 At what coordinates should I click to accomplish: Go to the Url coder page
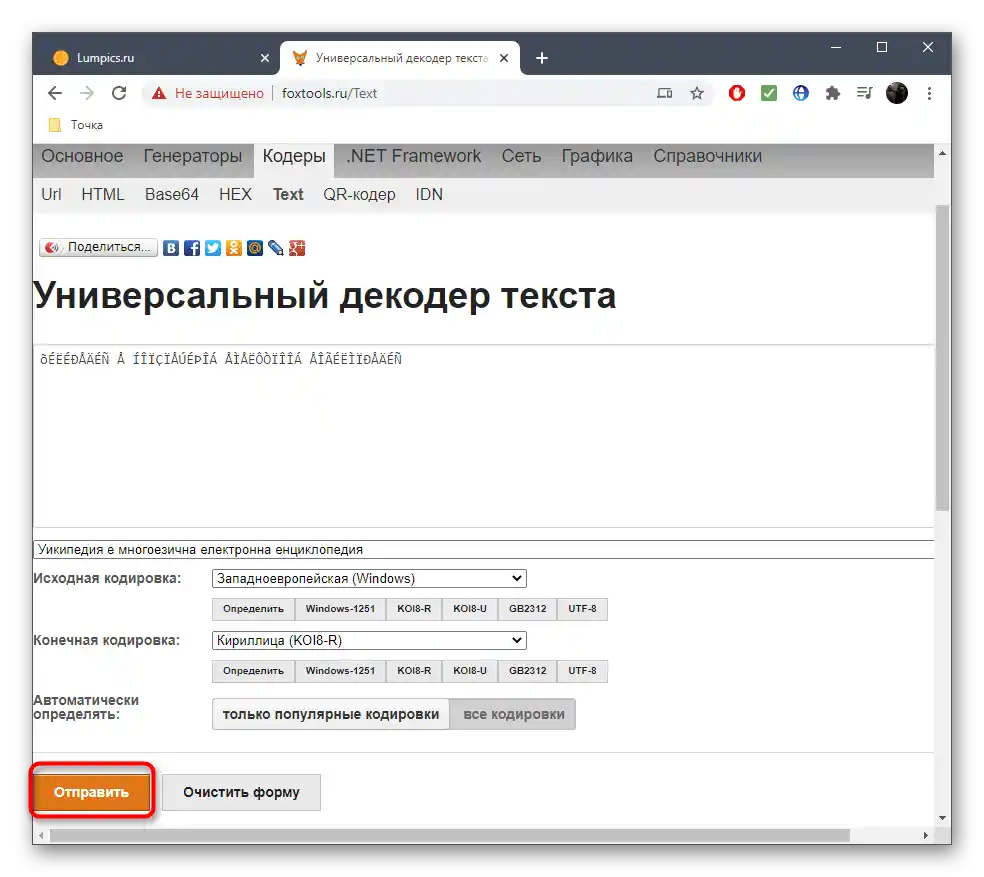click(x=51, y=195)
